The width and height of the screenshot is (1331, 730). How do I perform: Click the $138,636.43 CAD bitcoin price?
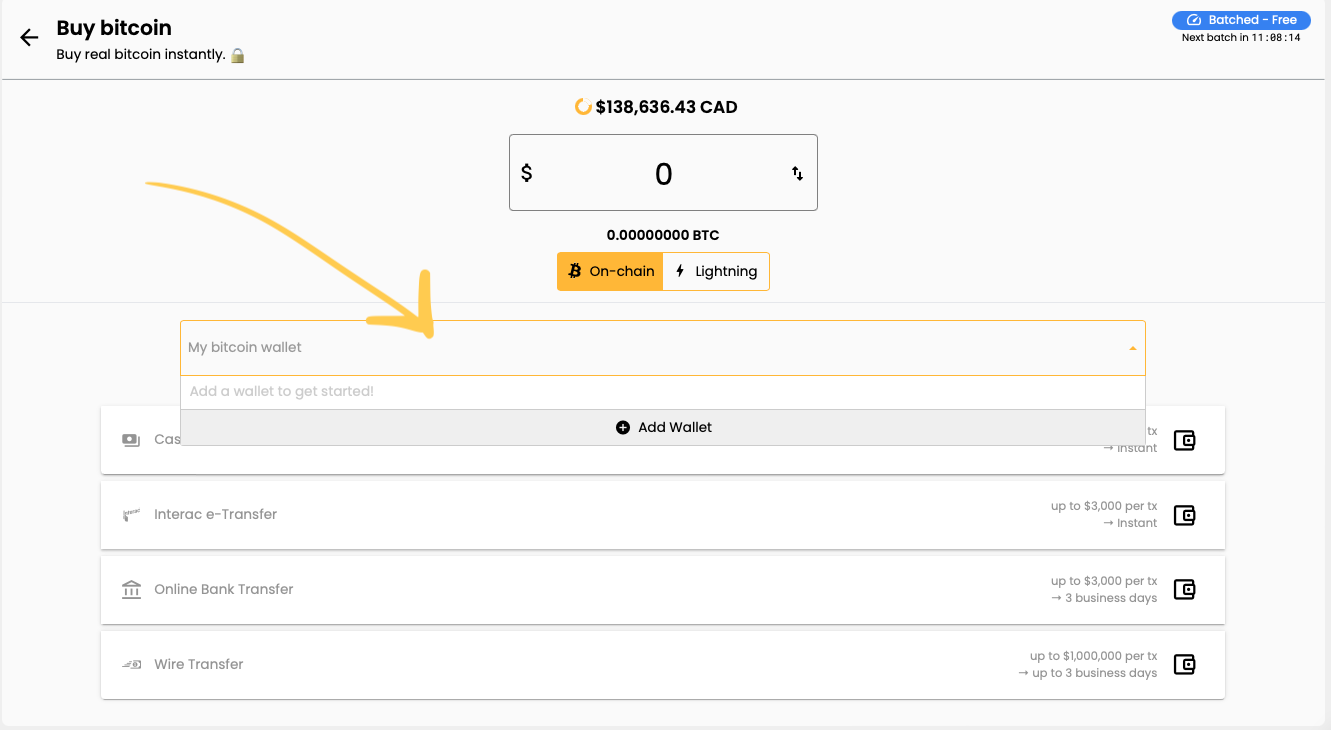[666, 107]
